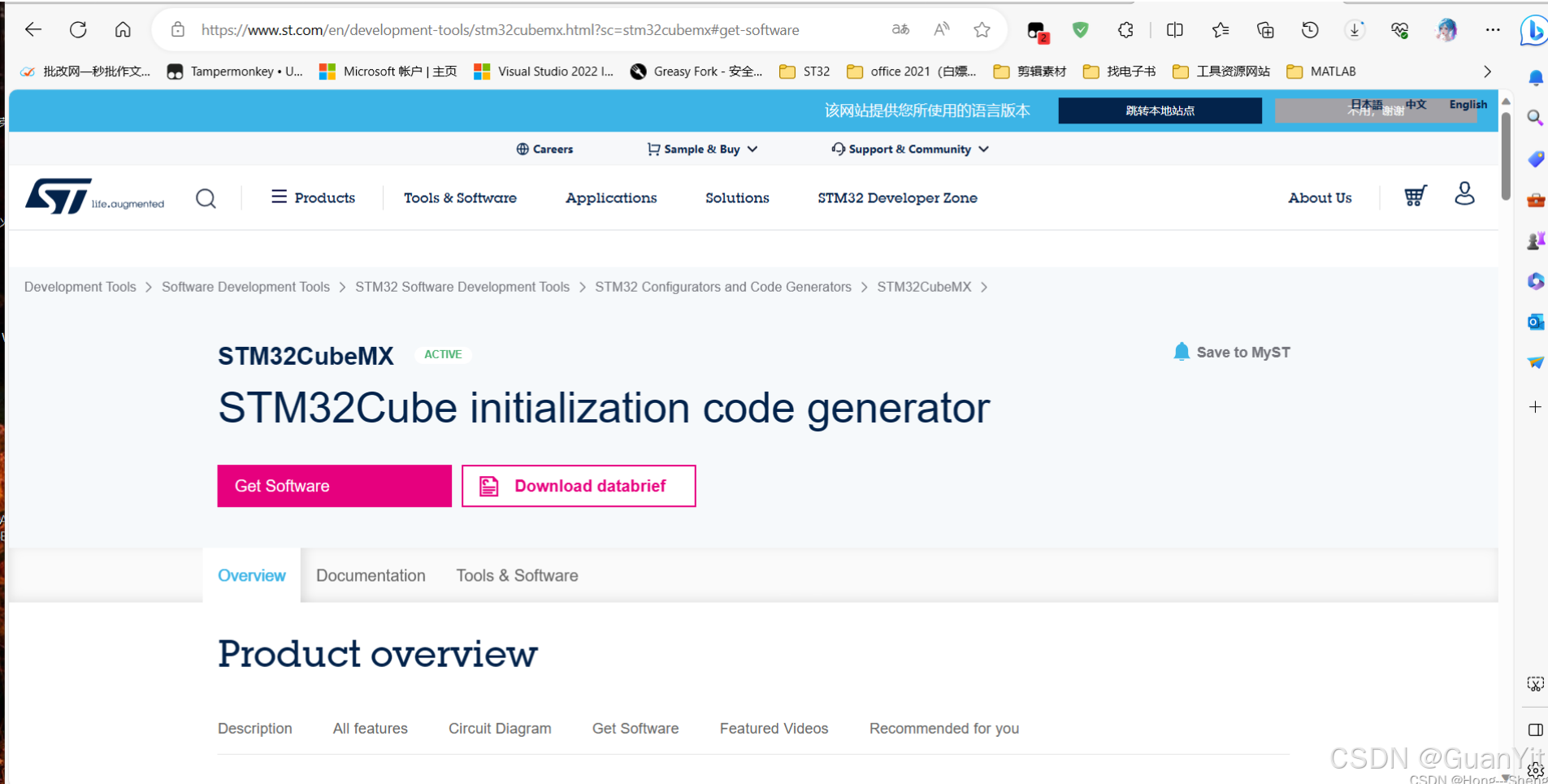Switch to Tools & Software product tab

pos(517,575)
